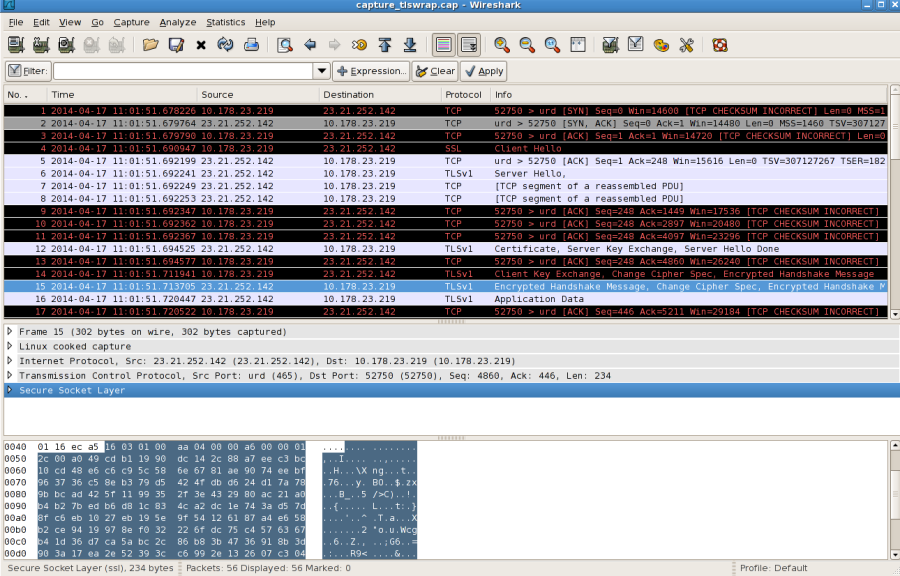Viewport: 900px width, 576px height.
Task: Open Preferences using the scissors-tools icon
Action: pos(687,44)
